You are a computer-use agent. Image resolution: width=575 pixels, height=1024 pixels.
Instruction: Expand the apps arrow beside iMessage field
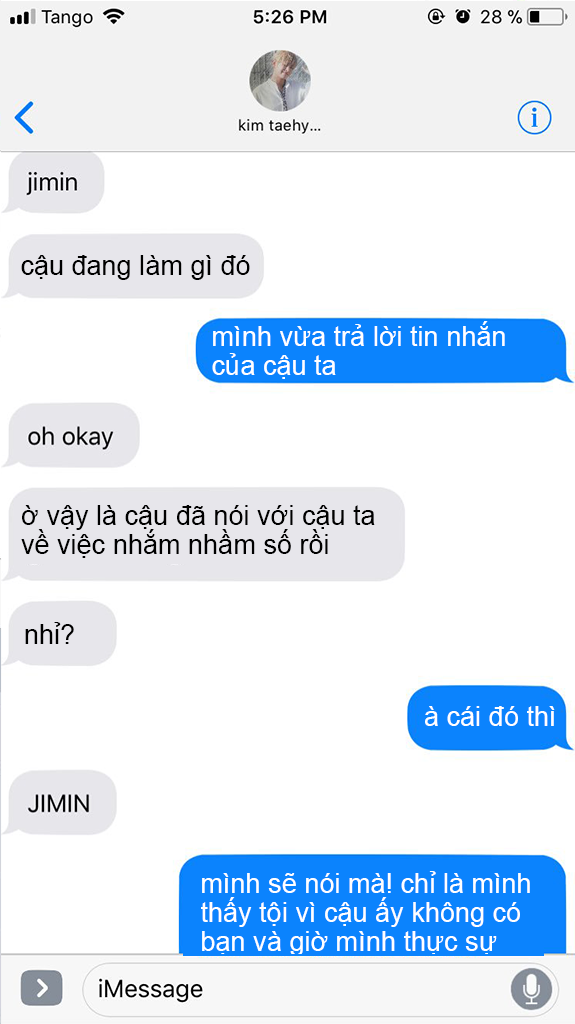(41, 988)
